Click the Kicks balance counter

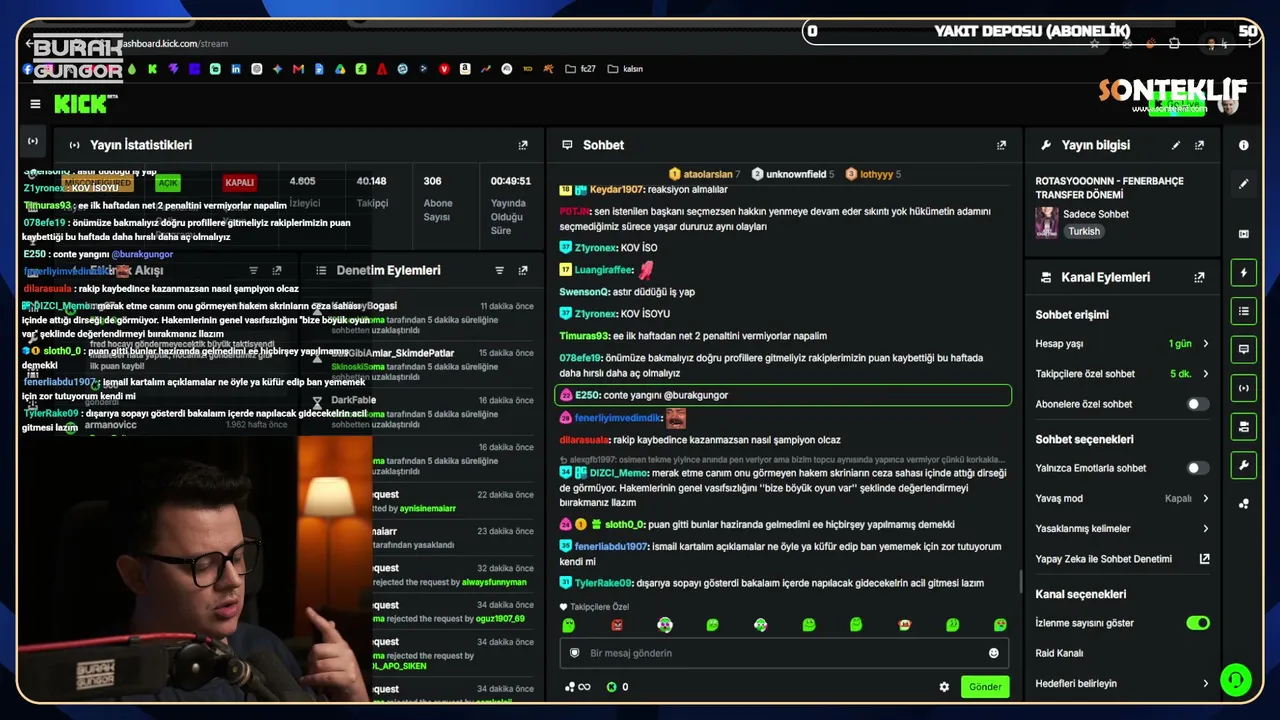(x=617, y=687)
